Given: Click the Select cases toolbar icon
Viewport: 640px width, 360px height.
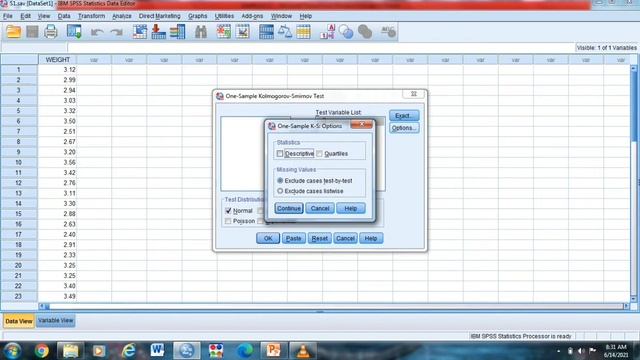Looking at the screenshot, I should (x=303, y=32).
